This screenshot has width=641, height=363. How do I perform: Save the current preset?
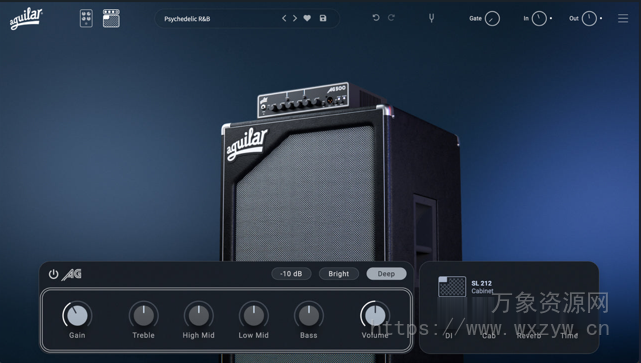[x=323, y=18]
